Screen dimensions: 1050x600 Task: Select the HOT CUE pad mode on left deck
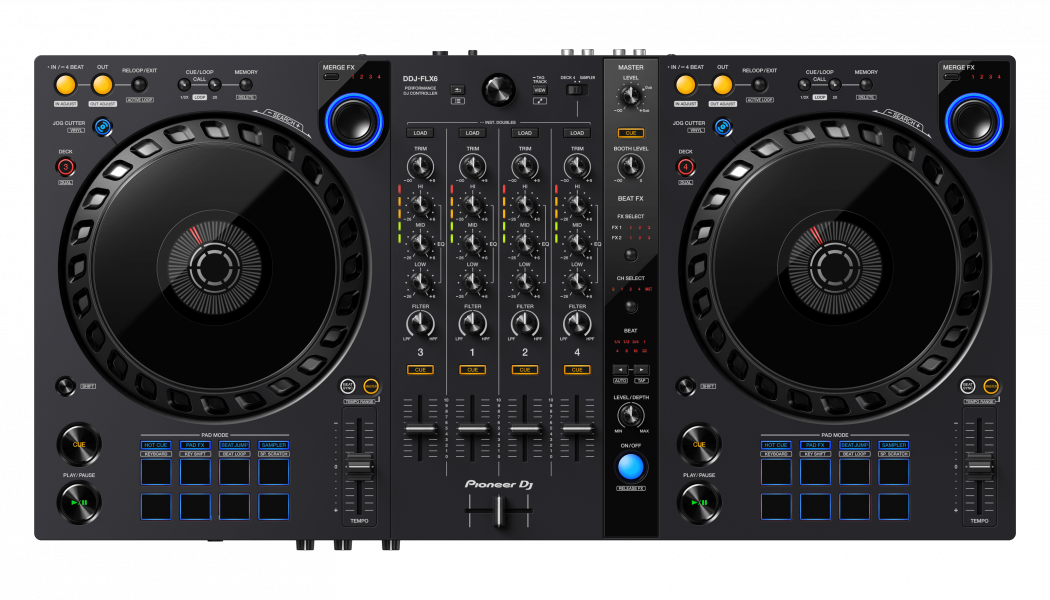pos(157,443)
